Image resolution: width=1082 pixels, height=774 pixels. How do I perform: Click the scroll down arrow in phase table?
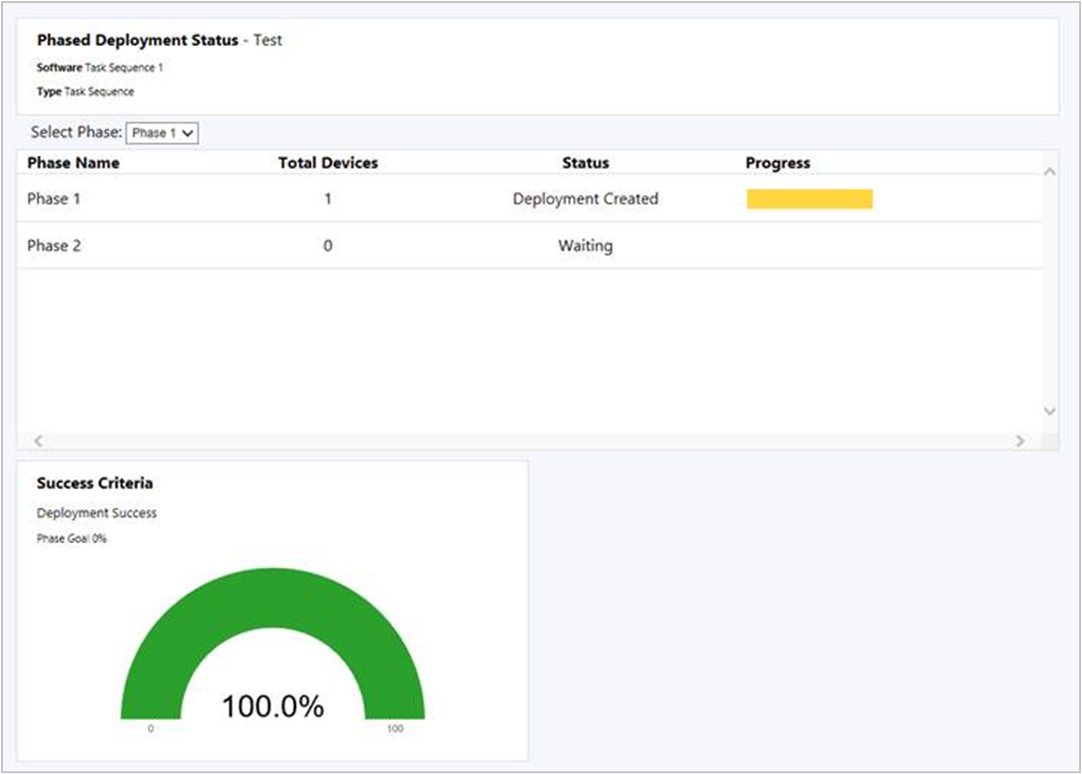click(1050, 410)
